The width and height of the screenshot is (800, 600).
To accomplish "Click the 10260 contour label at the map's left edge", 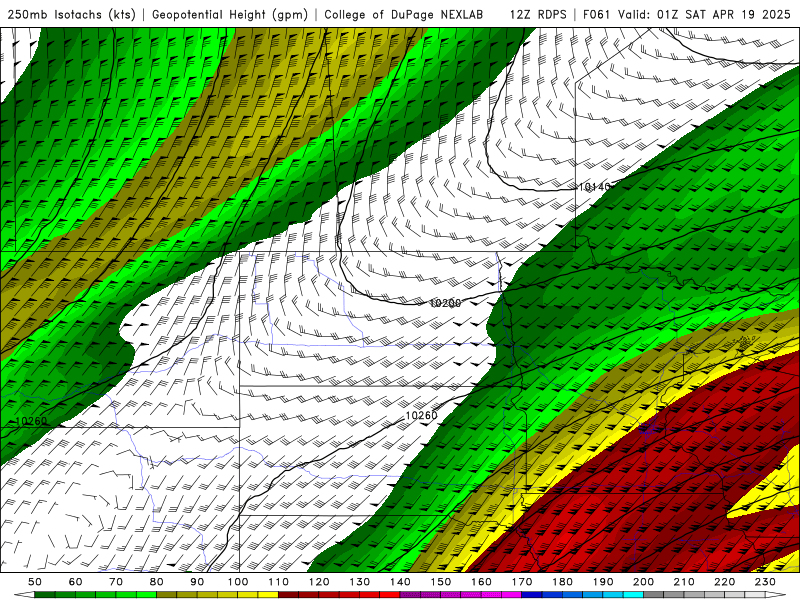I will tap(32, 421).
